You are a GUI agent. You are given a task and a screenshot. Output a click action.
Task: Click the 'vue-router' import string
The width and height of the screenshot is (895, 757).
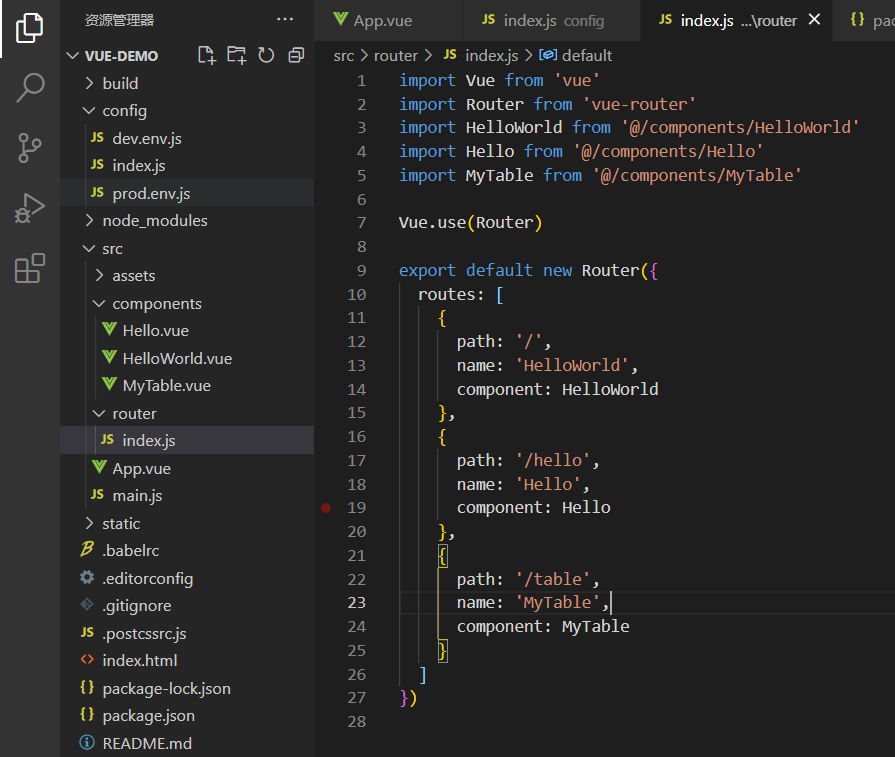pos(639,104)
